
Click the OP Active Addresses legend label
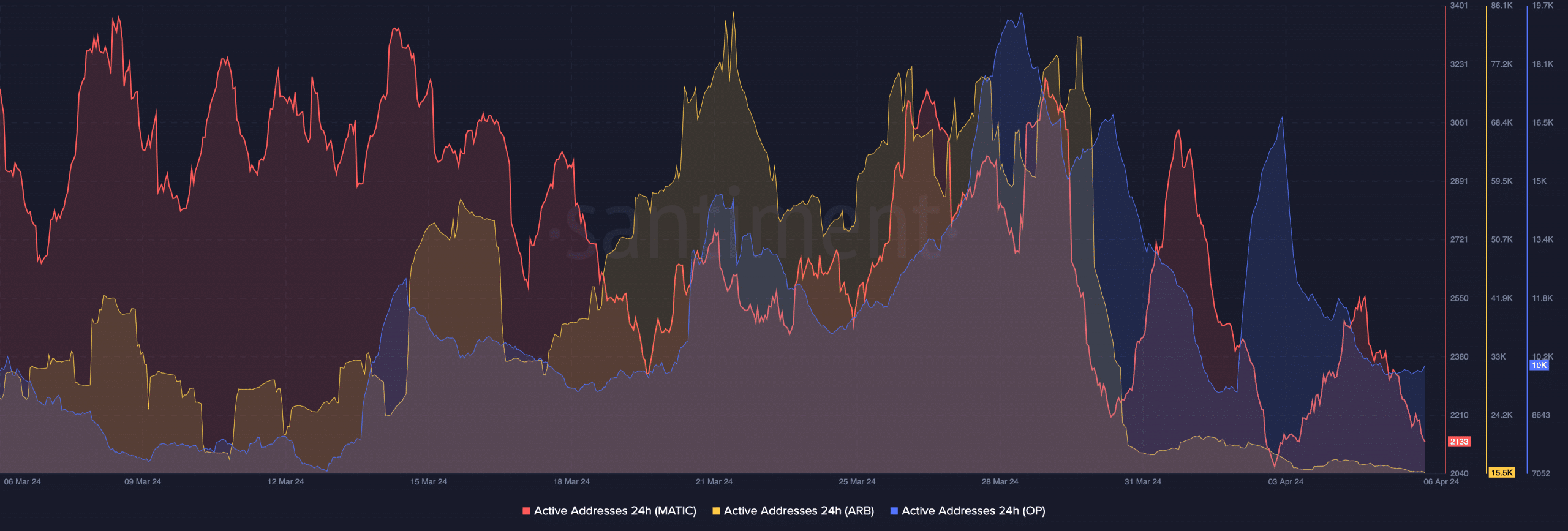pyautogui.click(x=973, y=511)
